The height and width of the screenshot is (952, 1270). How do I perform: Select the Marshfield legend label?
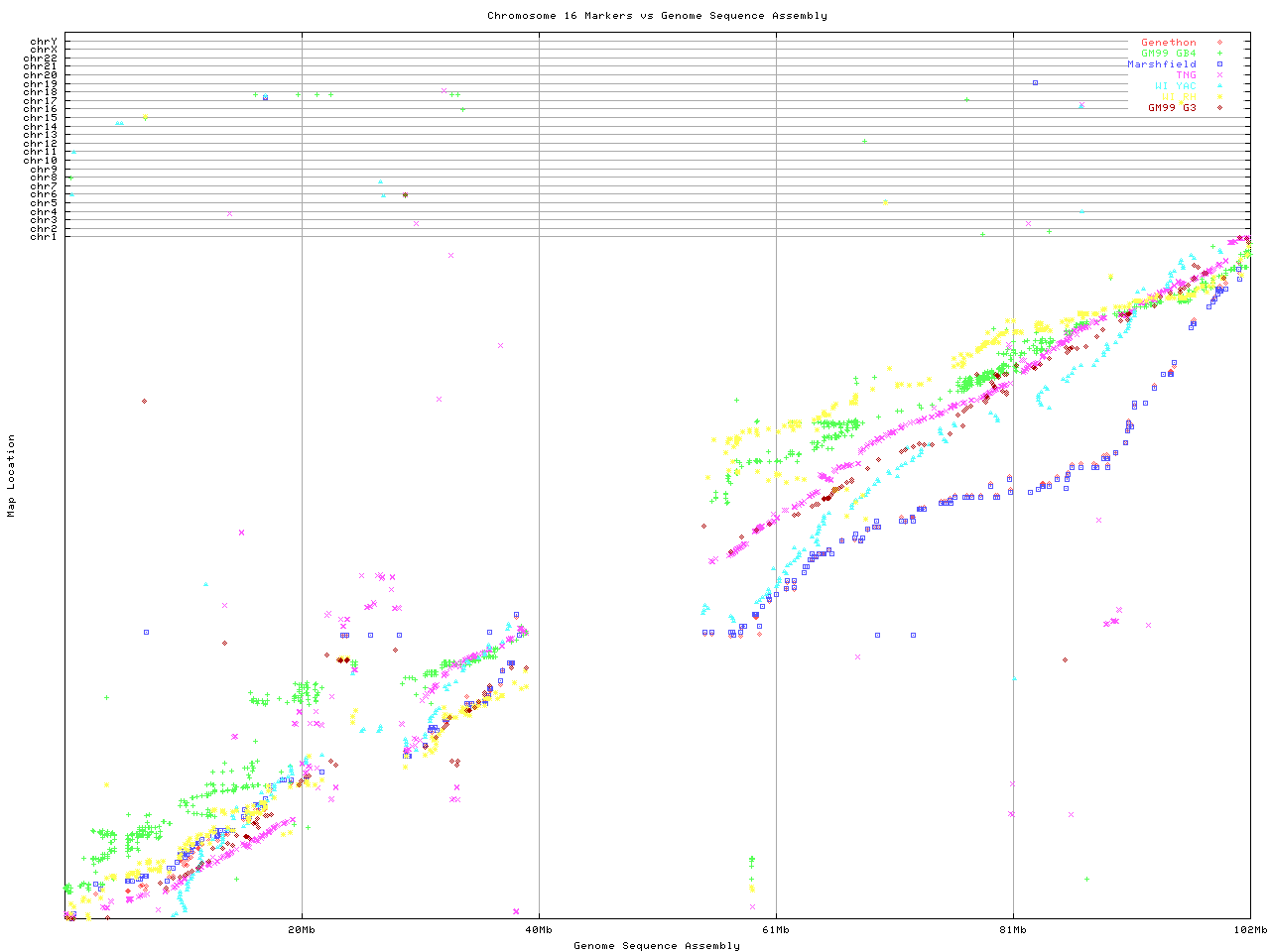[x=1161, y=64]
